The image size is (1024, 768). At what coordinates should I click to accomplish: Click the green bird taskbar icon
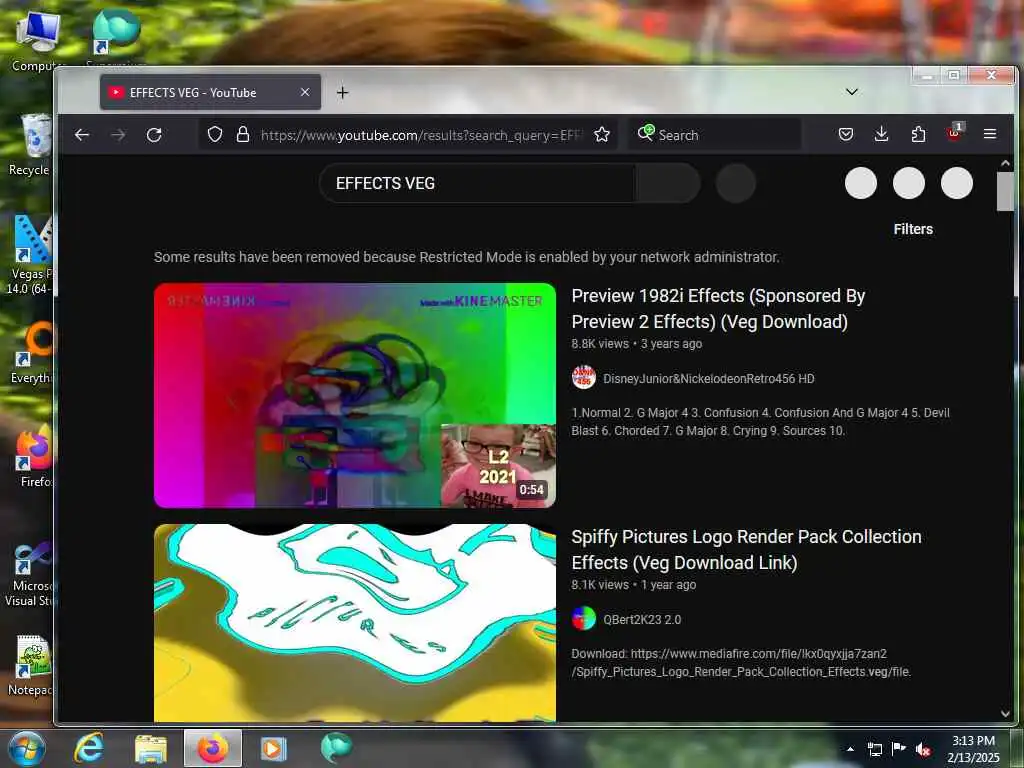pos(336,748)
